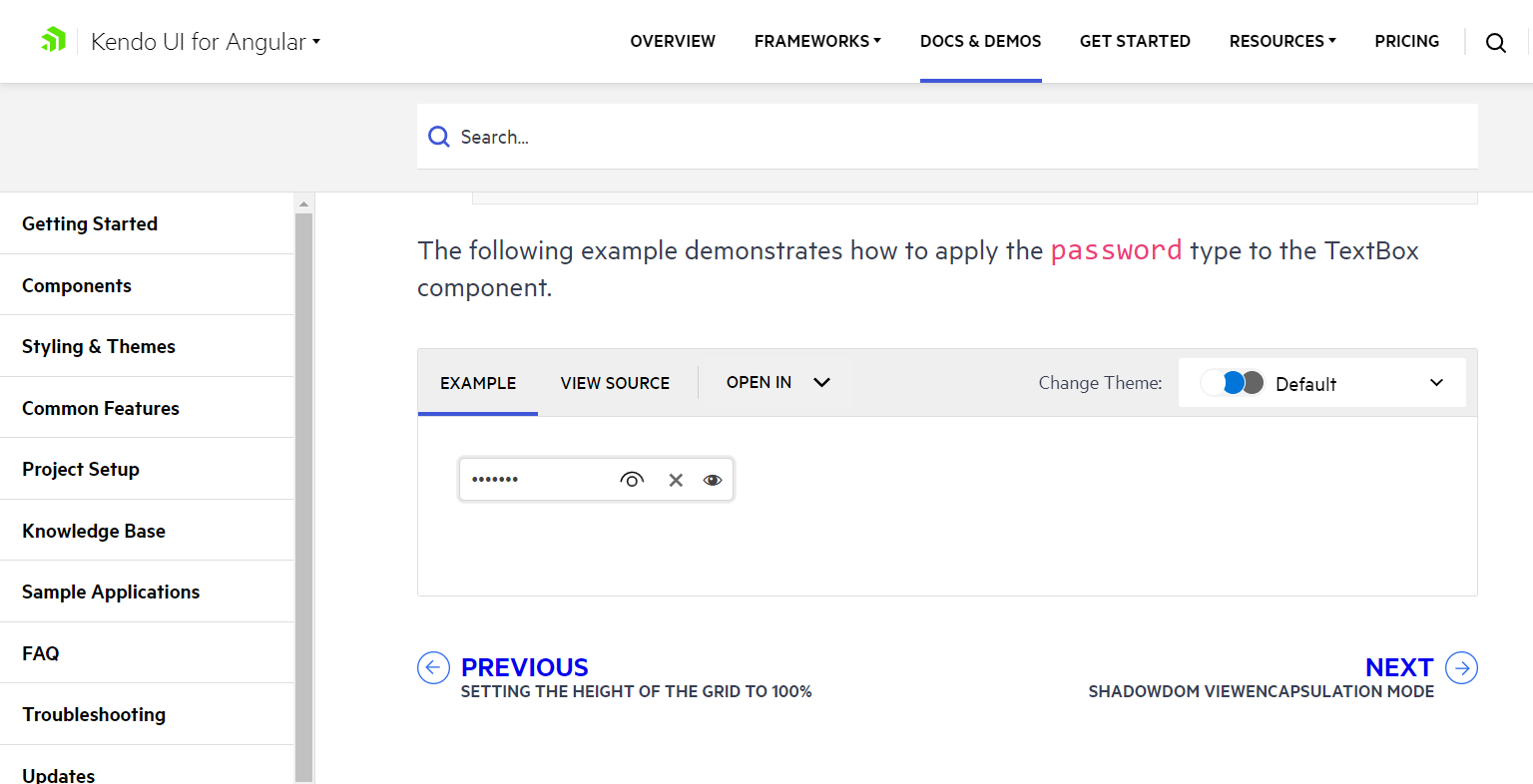Click the sidebar vertical scrollbar thumb
The image size is (1533, 784).
pyautogui.click(x=304, y=498)
